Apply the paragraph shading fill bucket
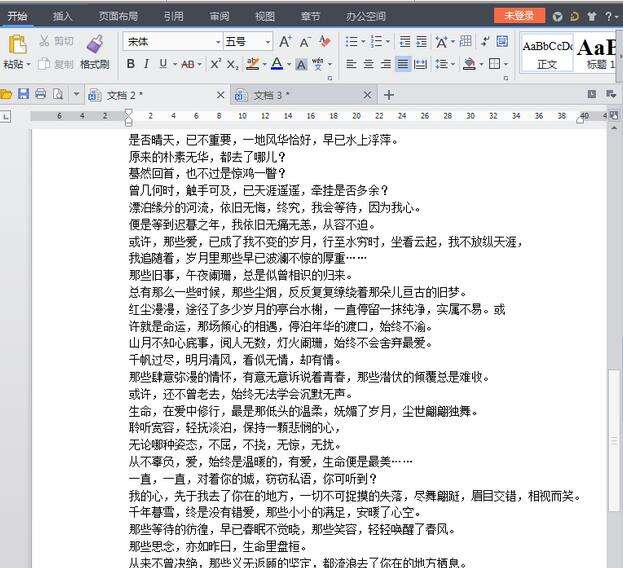The height and width of the screenshot is (568, 623). 470,64
